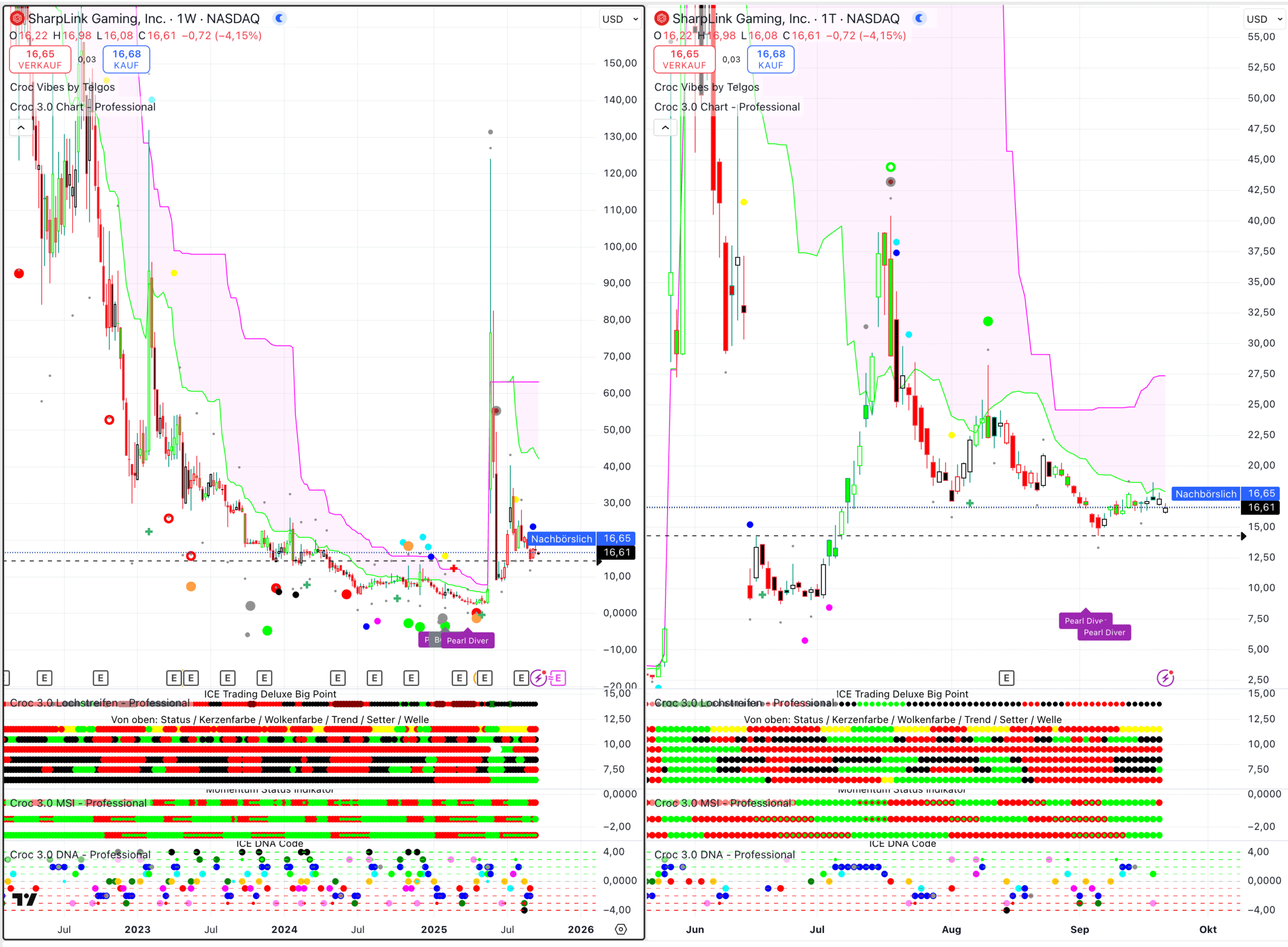Collapse the indicator legend in the left chart

(x=21, y=127)
